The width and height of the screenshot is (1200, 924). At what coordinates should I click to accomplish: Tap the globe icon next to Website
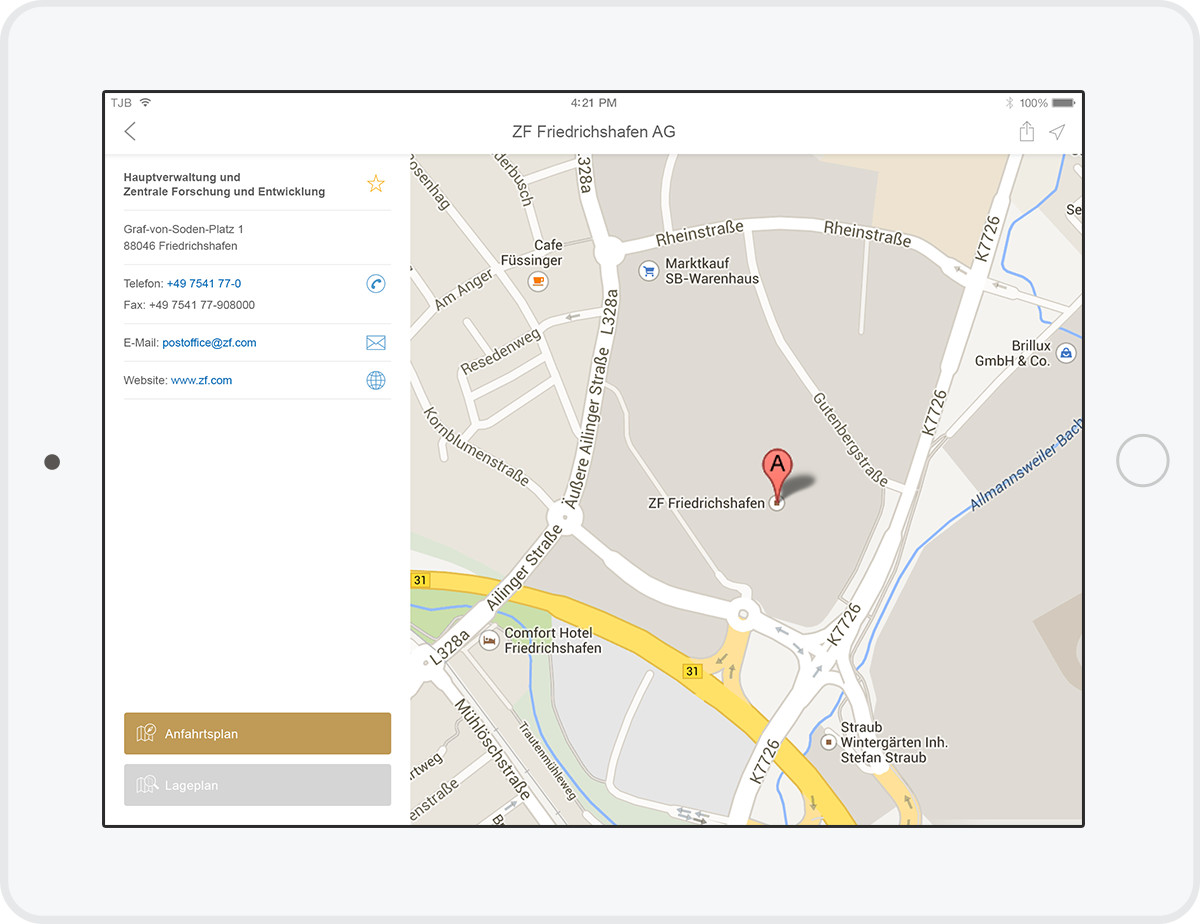click(x=376, y=380)
